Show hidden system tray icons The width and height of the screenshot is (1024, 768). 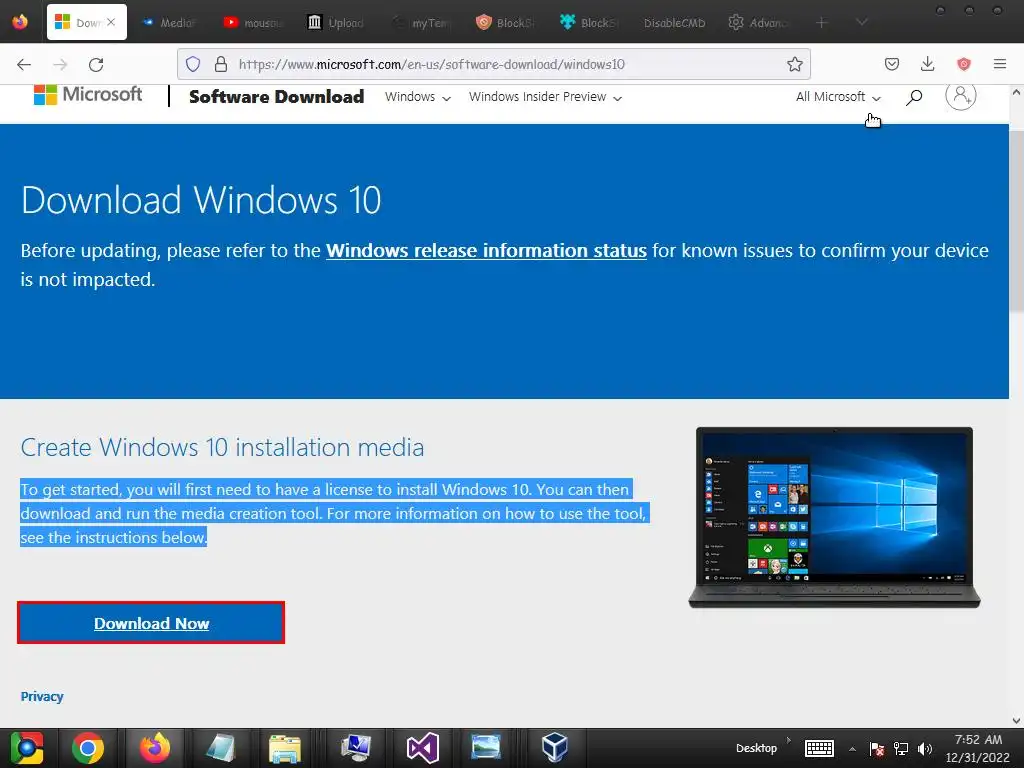(x=852, y=749)
